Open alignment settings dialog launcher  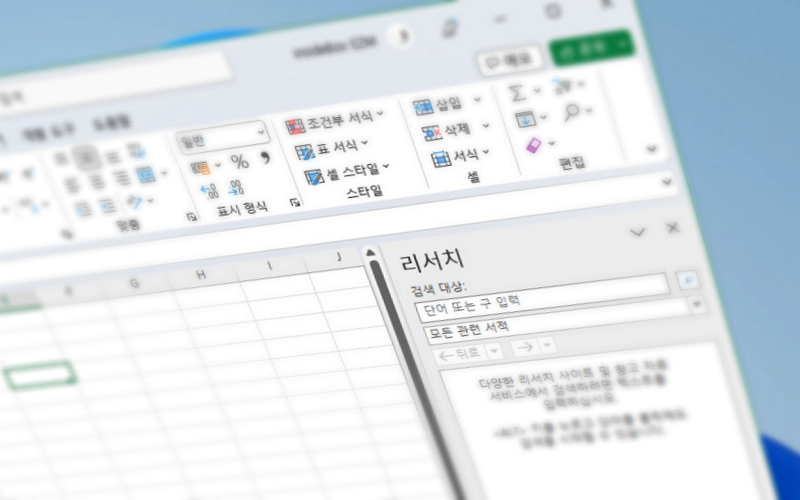192,217
